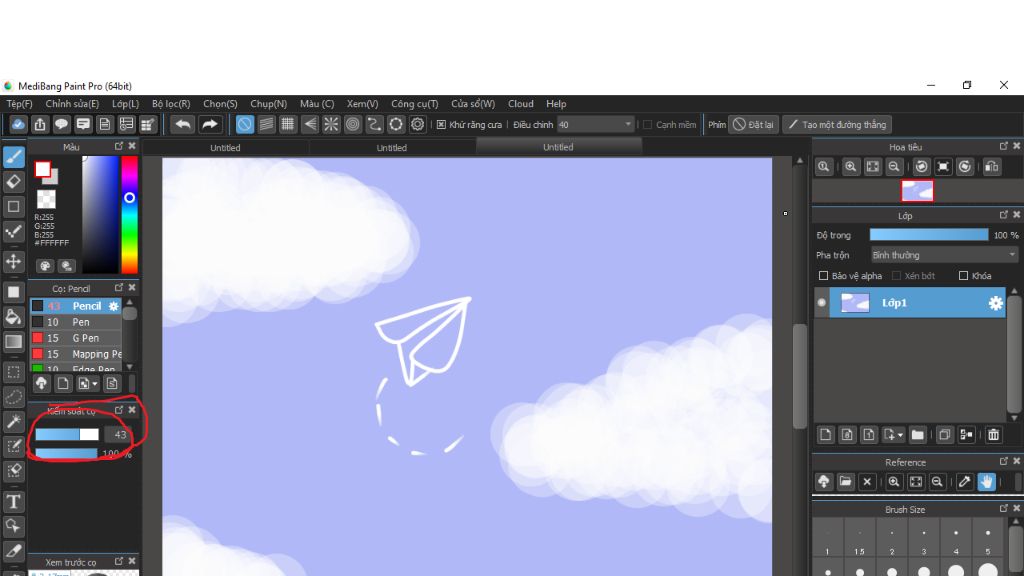Enable the Bảo vệ alpha checkbox
This screenshot has width=1024, height=576.
coord(823,276)
